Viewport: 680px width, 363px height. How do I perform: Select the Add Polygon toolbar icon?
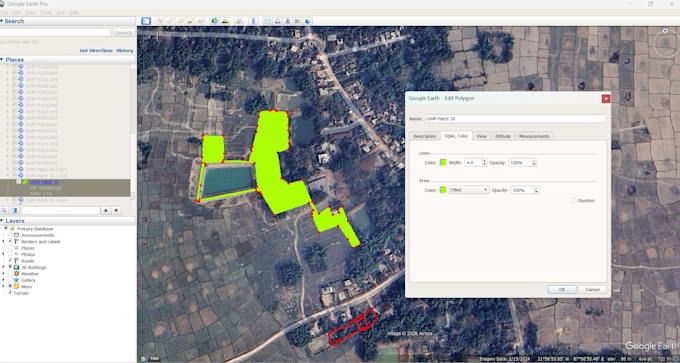[x=170, y=21]
